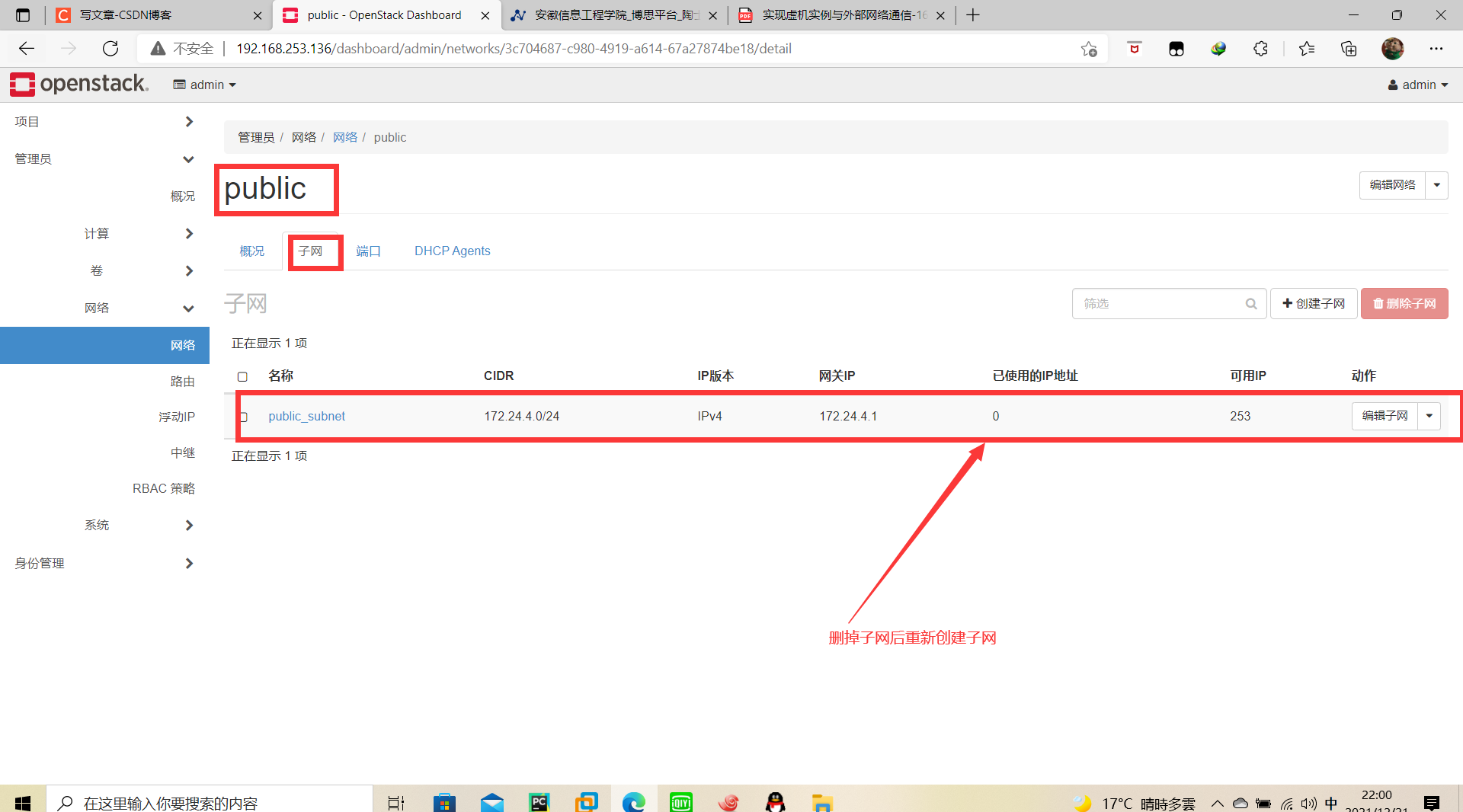Expand the 卷 sidebar group
The width and height of the screenshot is (1463, 812).
pos(104,271)
